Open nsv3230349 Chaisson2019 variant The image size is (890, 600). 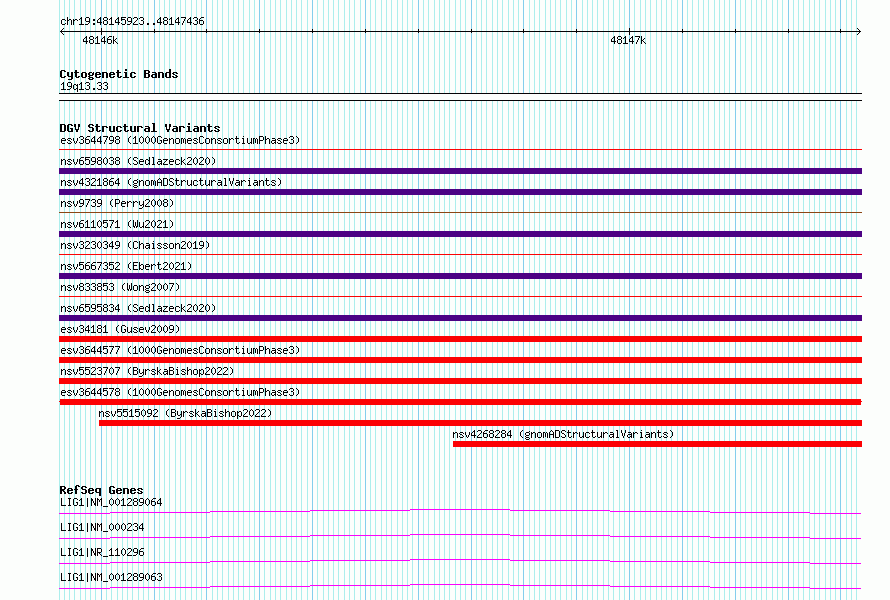point(135,245)
